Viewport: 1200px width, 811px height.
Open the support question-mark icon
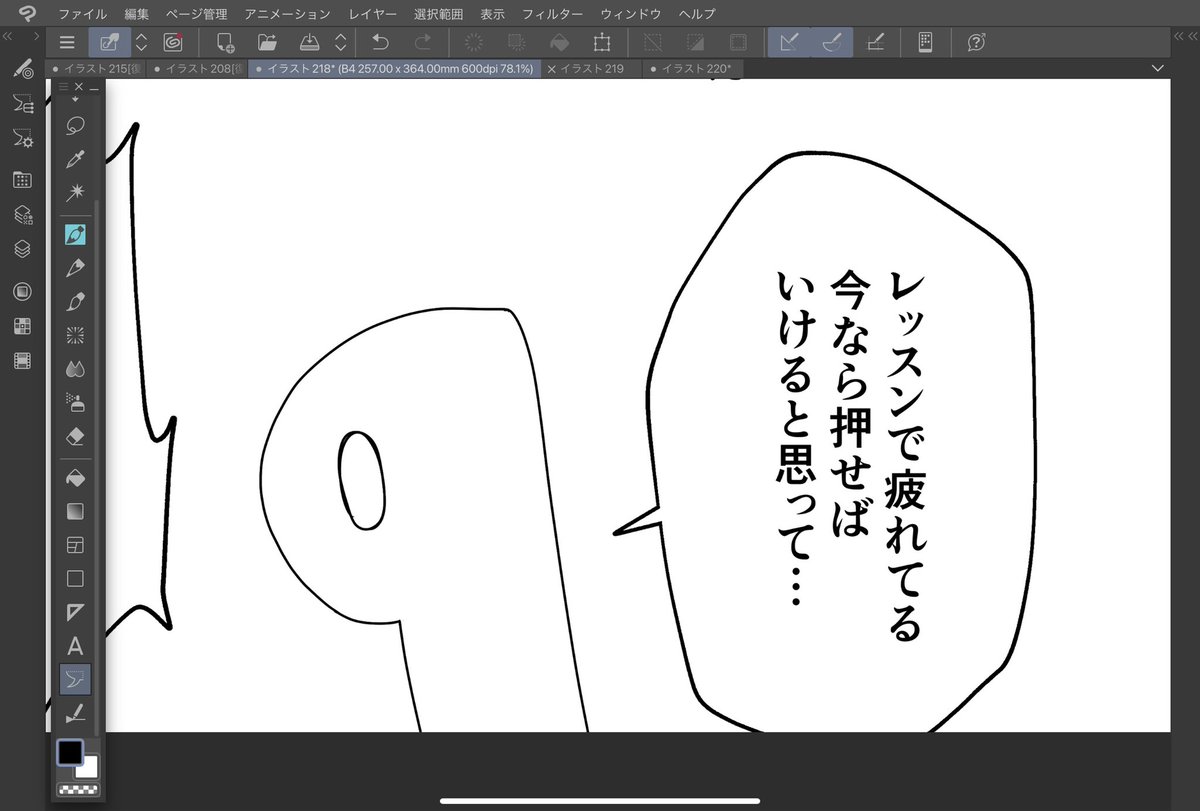click(977, 42)
